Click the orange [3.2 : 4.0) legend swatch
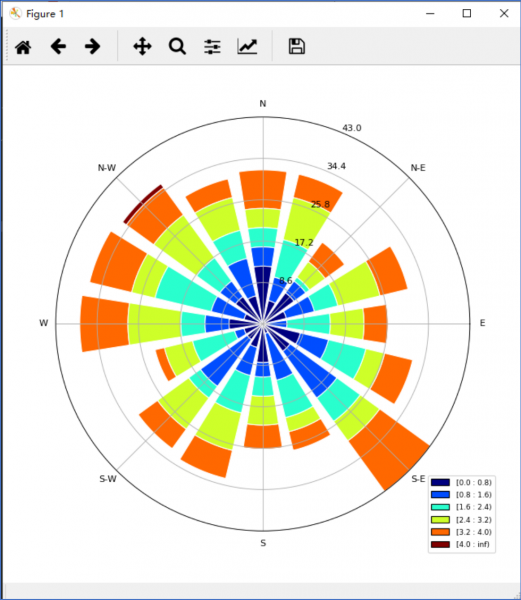 [440, 532]
